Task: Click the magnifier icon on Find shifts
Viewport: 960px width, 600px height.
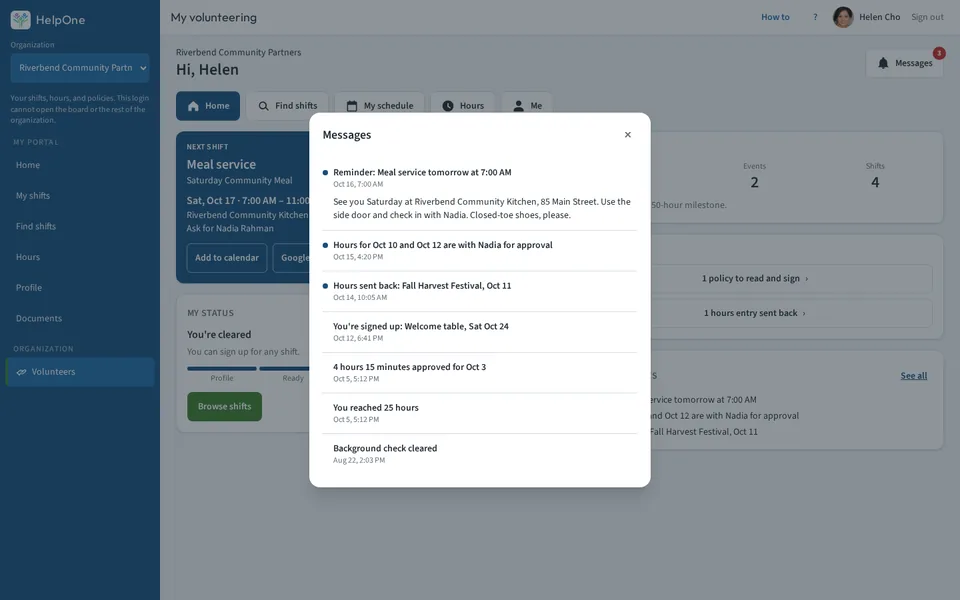Action: (x=263, y=106)
